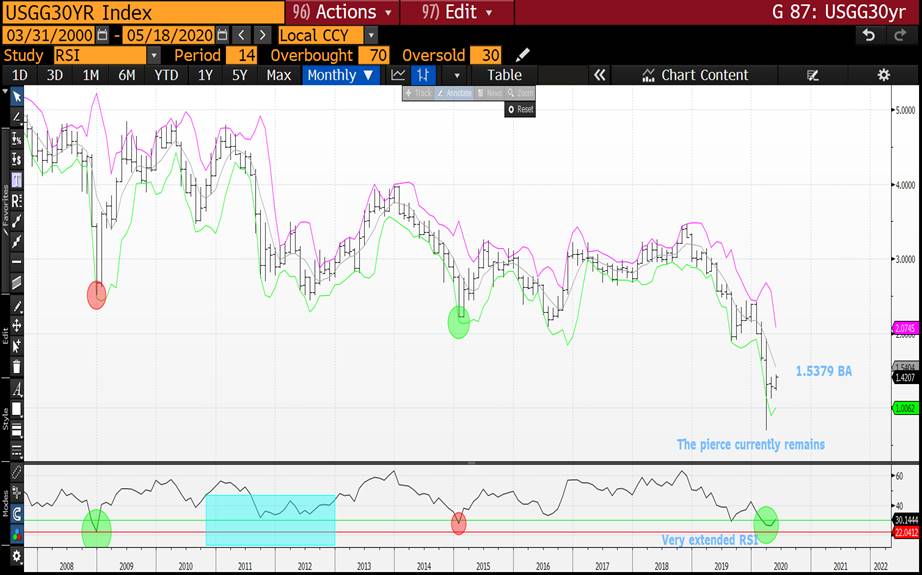The height and width of the screenshot is (575, 922).
Task: Select the Max range tab
Action: coord(278,75)
